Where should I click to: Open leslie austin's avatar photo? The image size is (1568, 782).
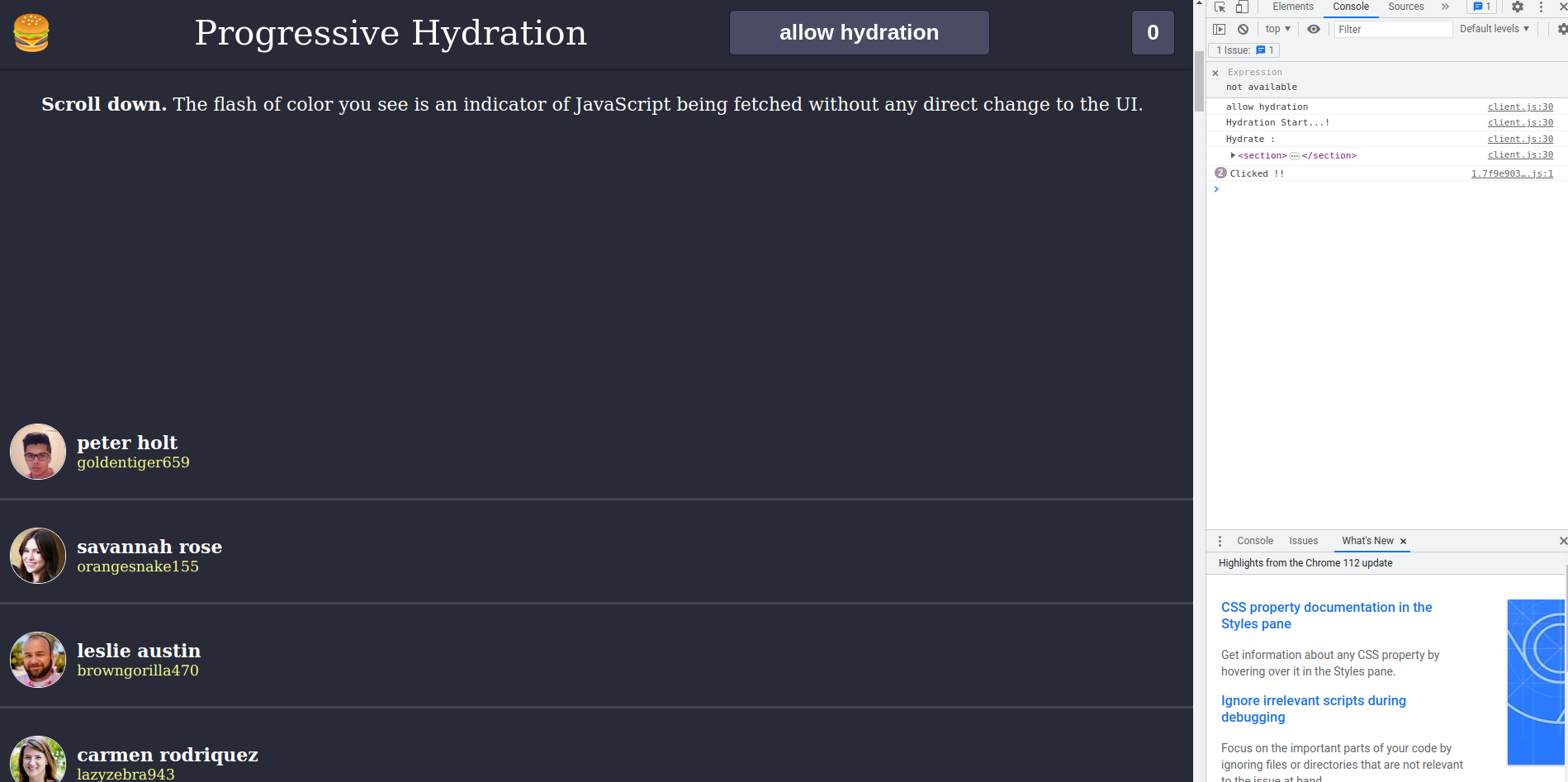click(38, 660)
